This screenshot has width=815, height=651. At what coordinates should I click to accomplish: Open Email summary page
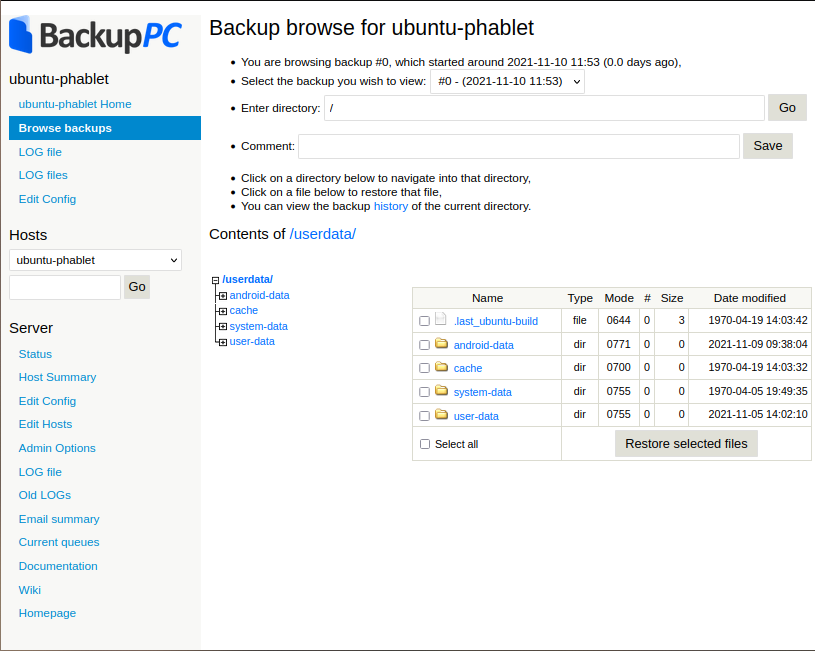(59, 519)
